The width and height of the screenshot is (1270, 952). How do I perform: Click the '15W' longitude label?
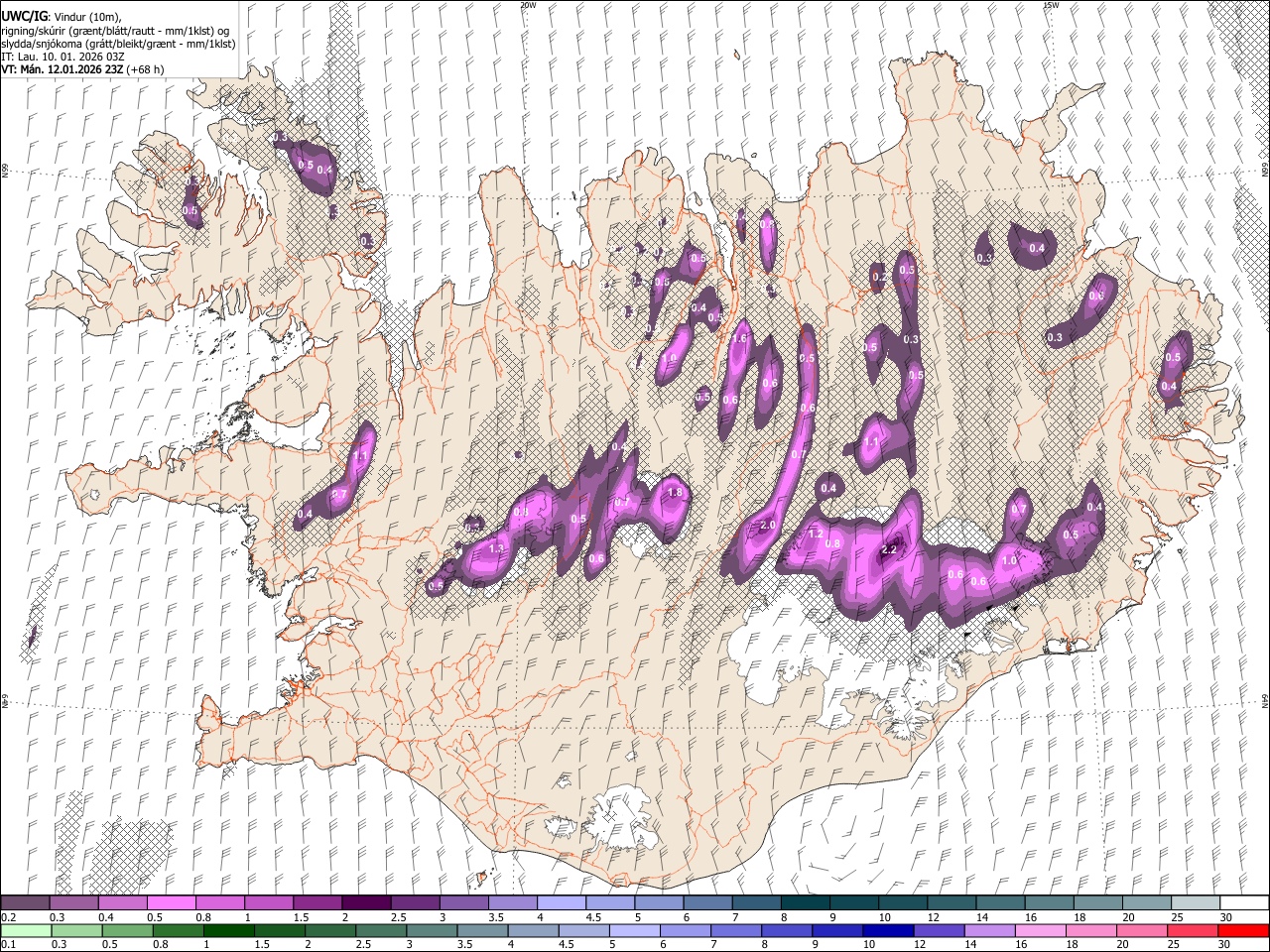1051,5
